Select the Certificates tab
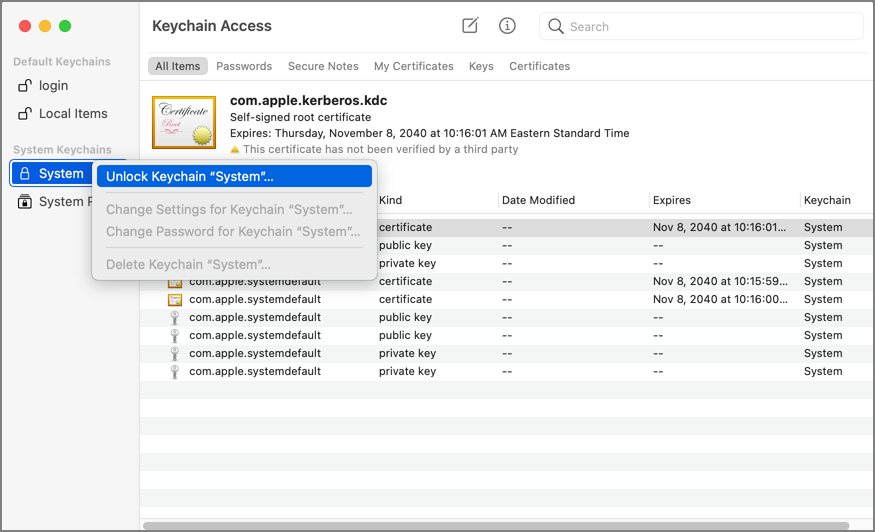875x532 pixels. (x=540, y=66)
